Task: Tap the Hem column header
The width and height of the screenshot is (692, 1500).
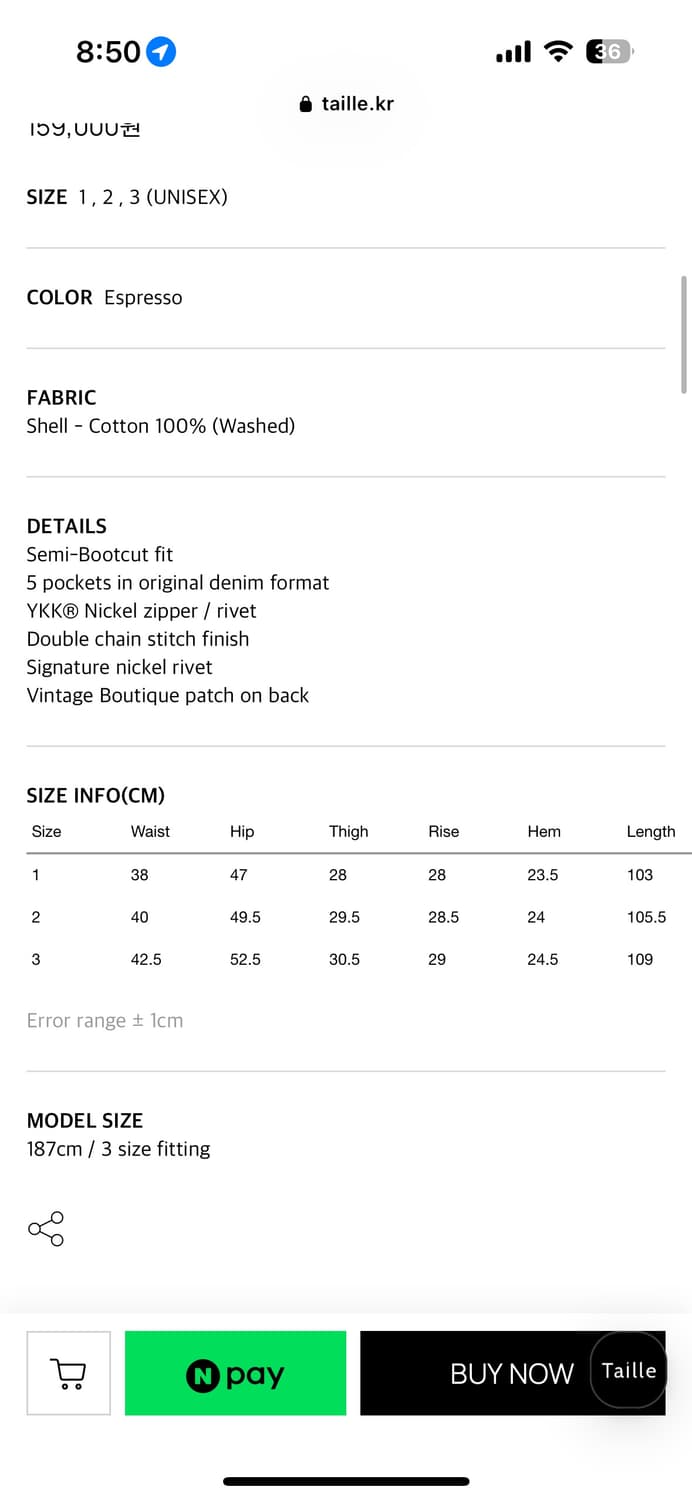Action: [x=544, y=831]
